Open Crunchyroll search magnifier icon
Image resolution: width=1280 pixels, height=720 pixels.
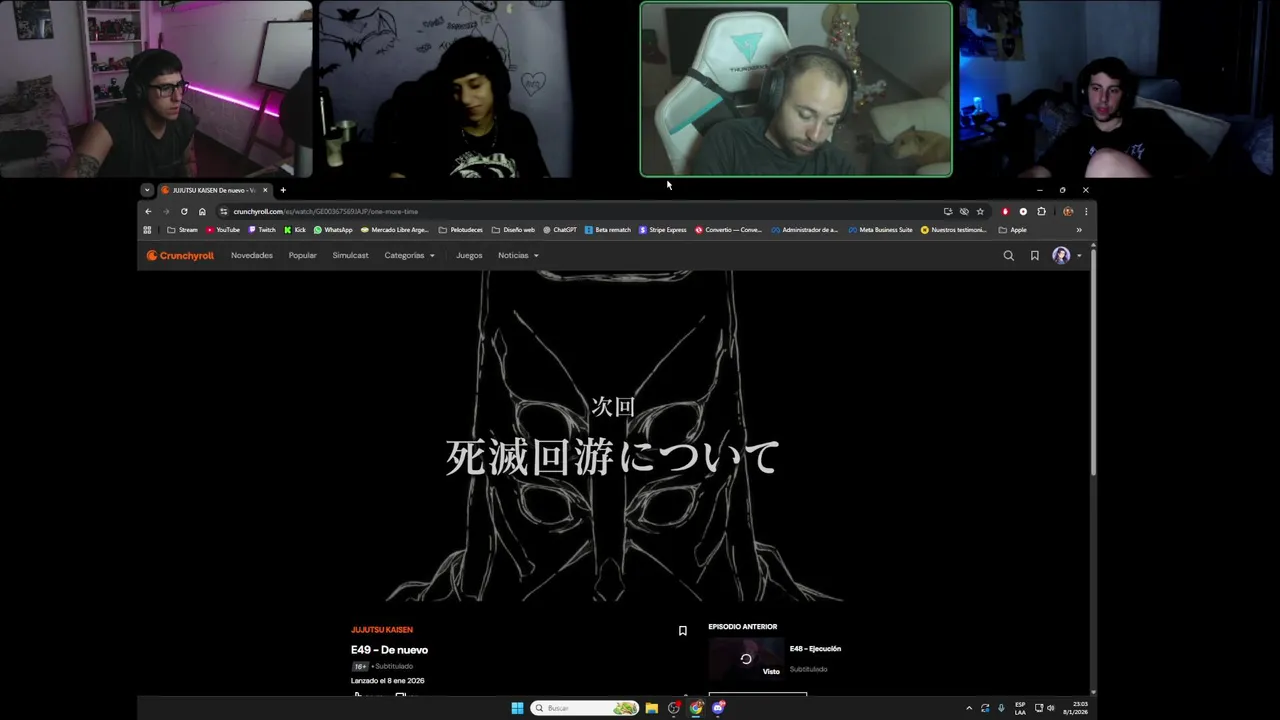point(1008,255)
